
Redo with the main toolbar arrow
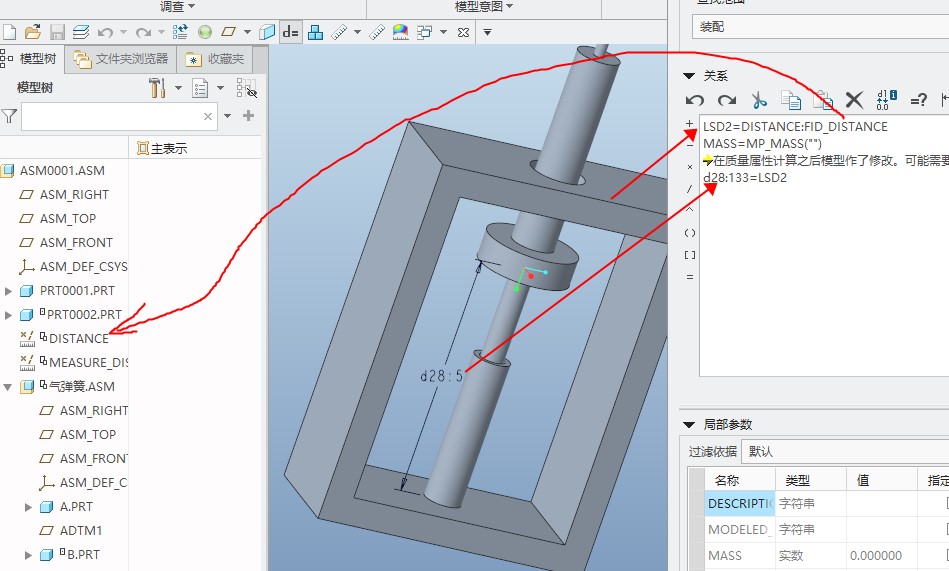(x=143, y=31)
